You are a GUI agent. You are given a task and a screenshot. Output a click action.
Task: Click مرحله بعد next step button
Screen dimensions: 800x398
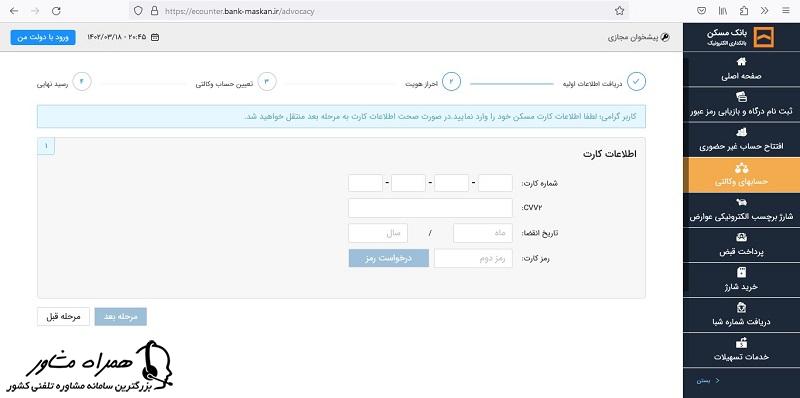pos(121,317)
